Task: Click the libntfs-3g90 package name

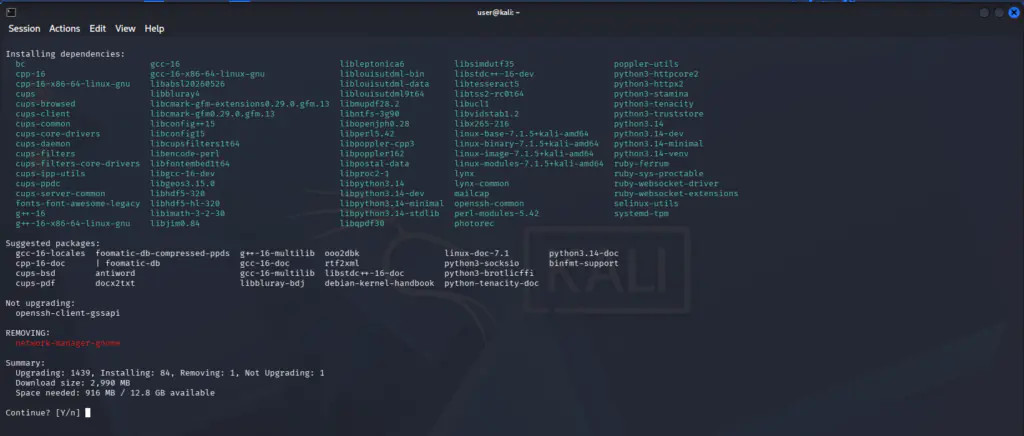Action: pos(370,114)
